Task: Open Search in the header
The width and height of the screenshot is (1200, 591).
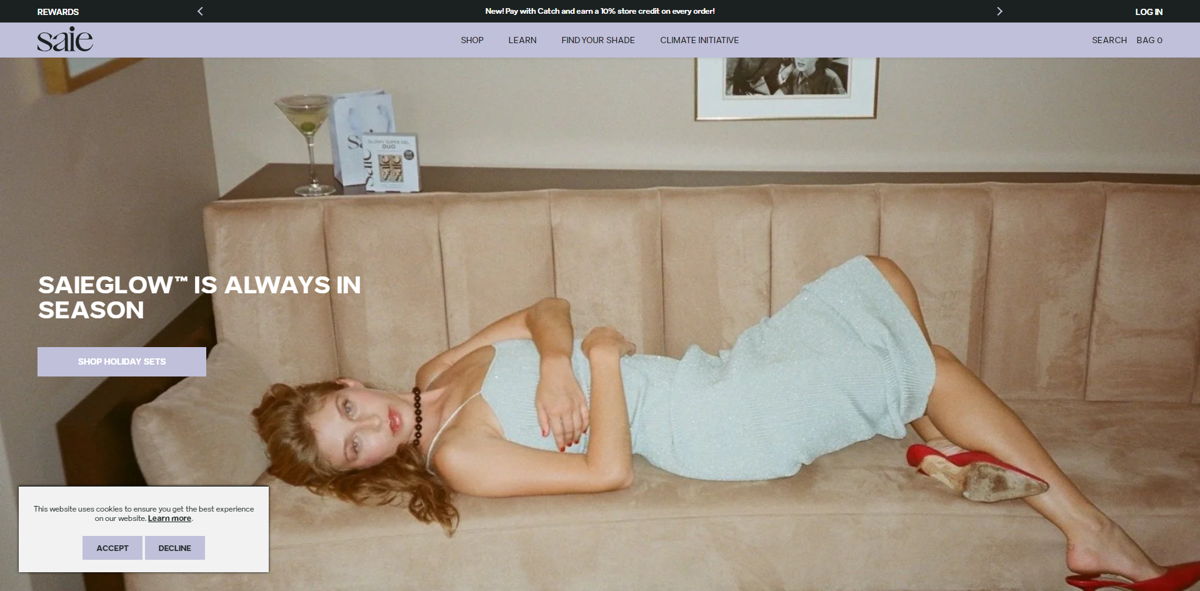Action: tap(1109, 40)
